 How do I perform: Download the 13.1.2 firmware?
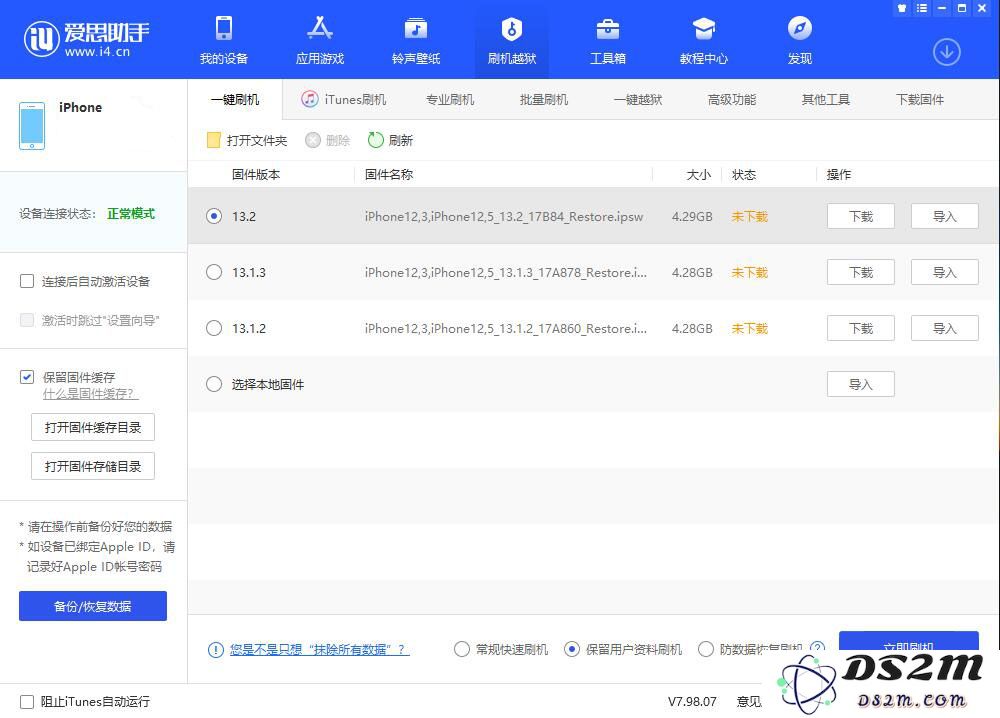[x=861, y=328]
